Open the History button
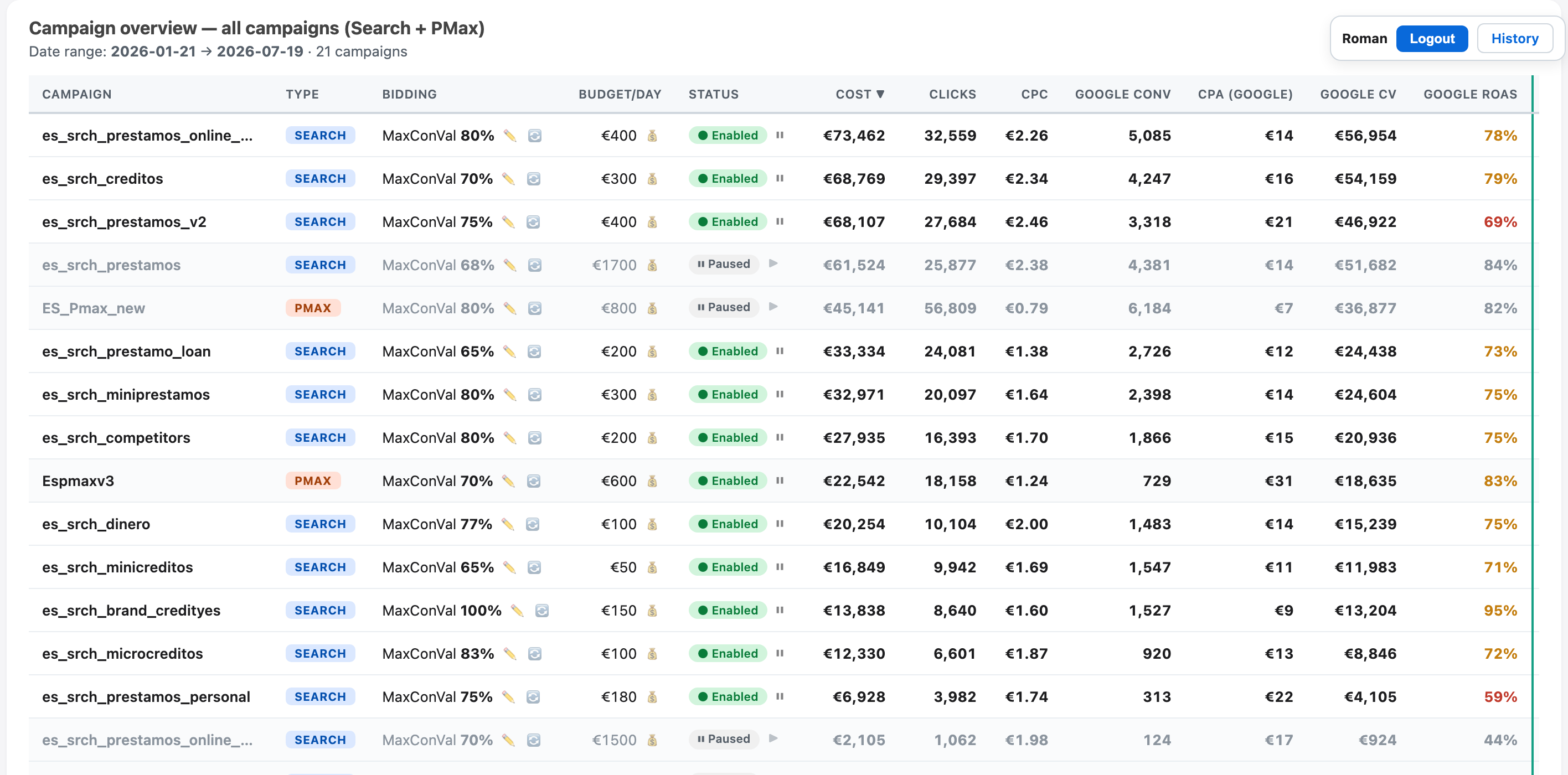Screen dimensions: 1568x775 click(1514, 39)
